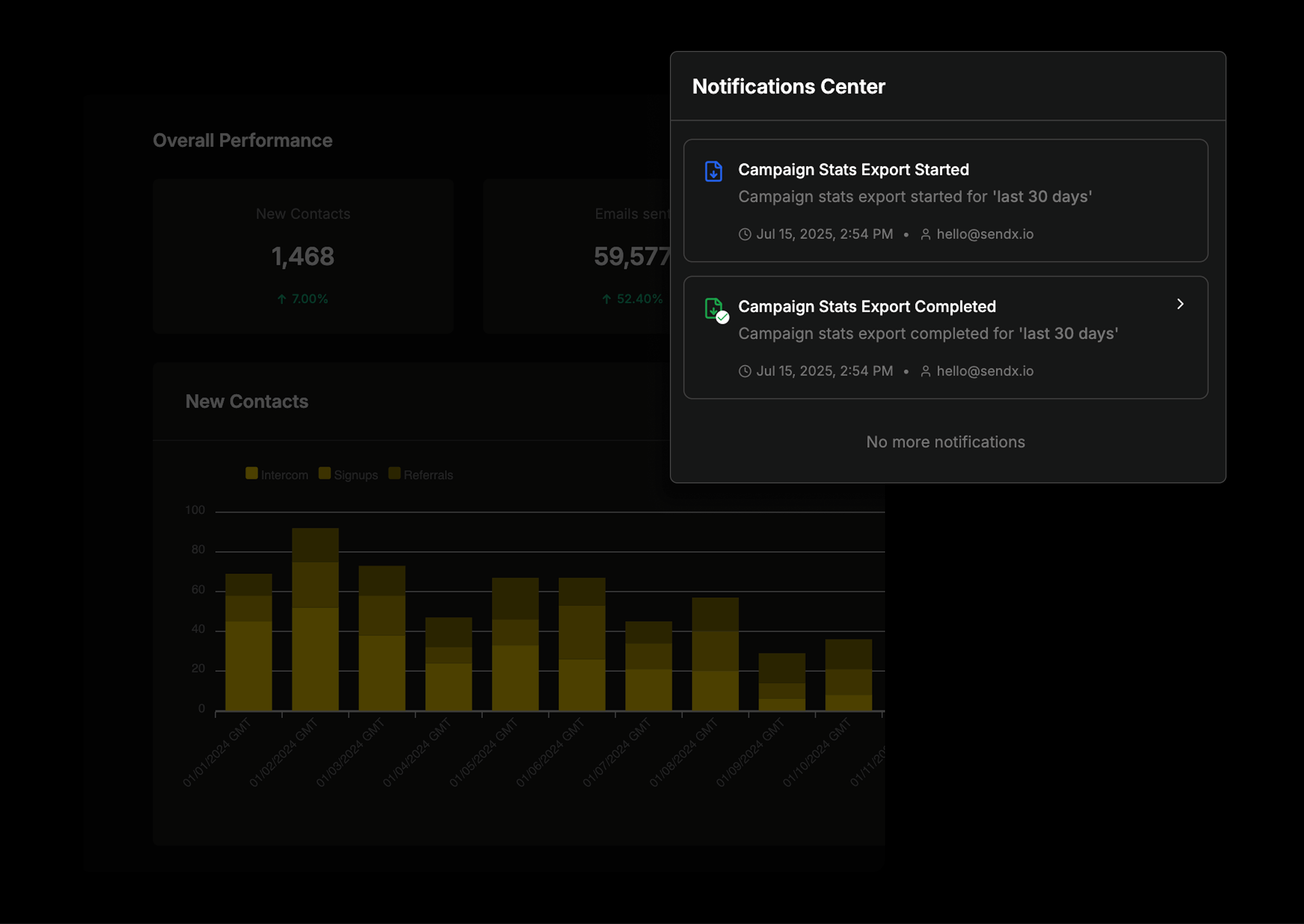
Task: Click the blue export-started file icon
Action: tap(713, 171)
